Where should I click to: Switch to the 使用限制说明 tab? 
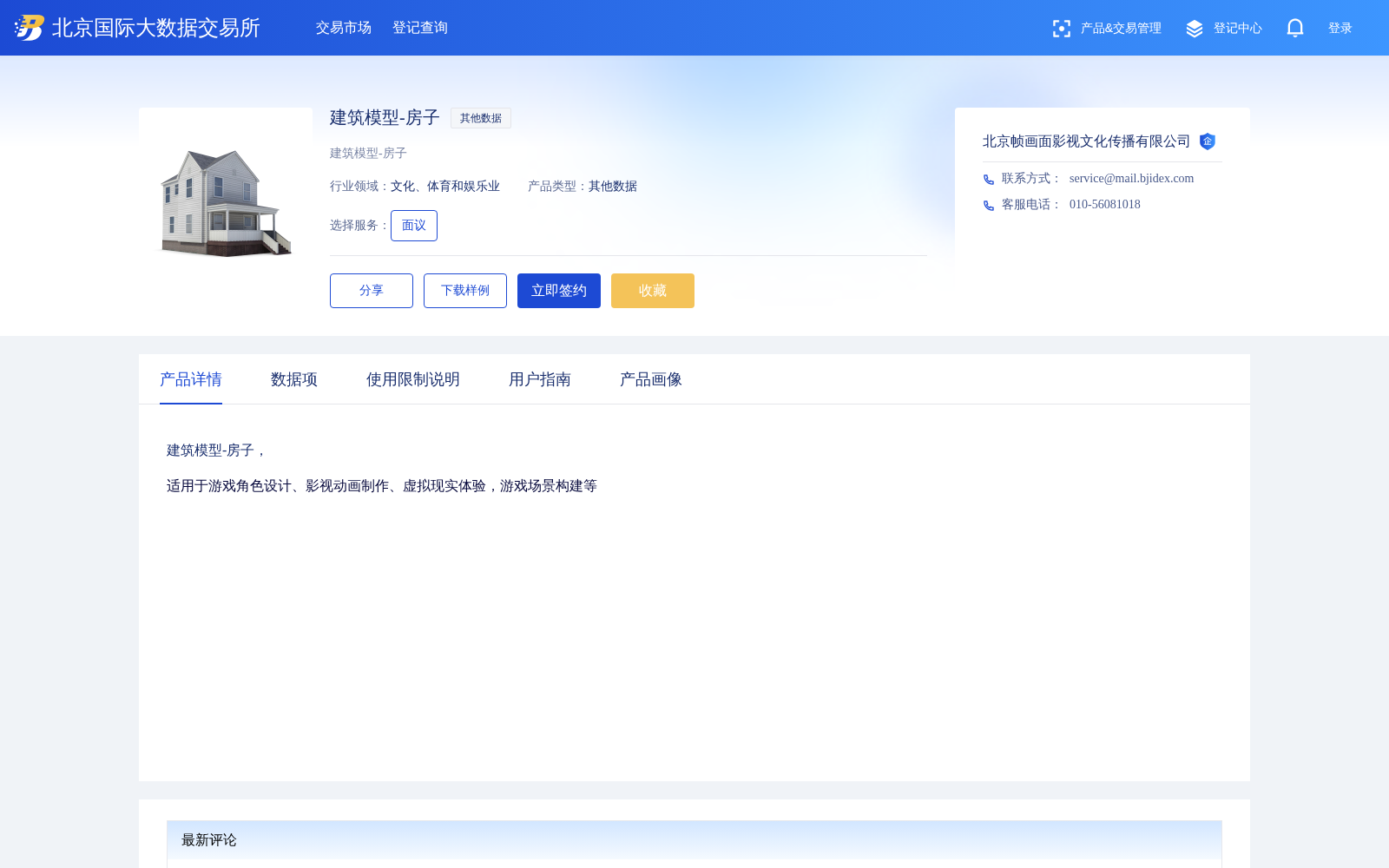pyautogui.click(x=413, y=379)
